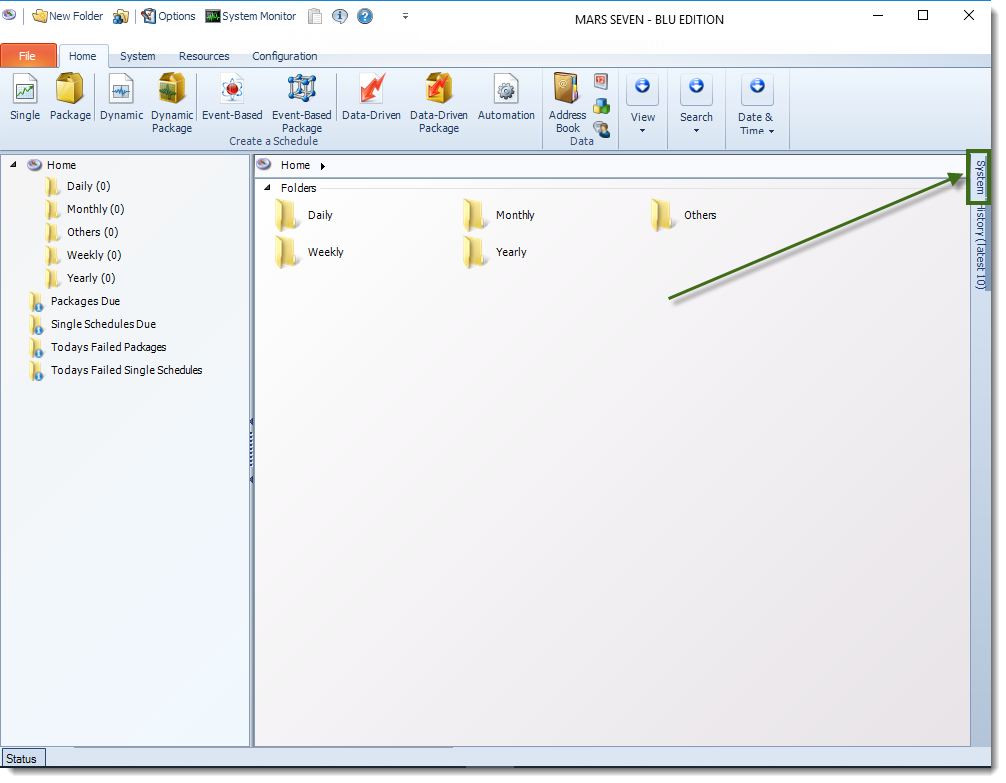Open the View dropdown in ribbon
1006x783 pixels.
pyautogui.click(x=642, y=106)
